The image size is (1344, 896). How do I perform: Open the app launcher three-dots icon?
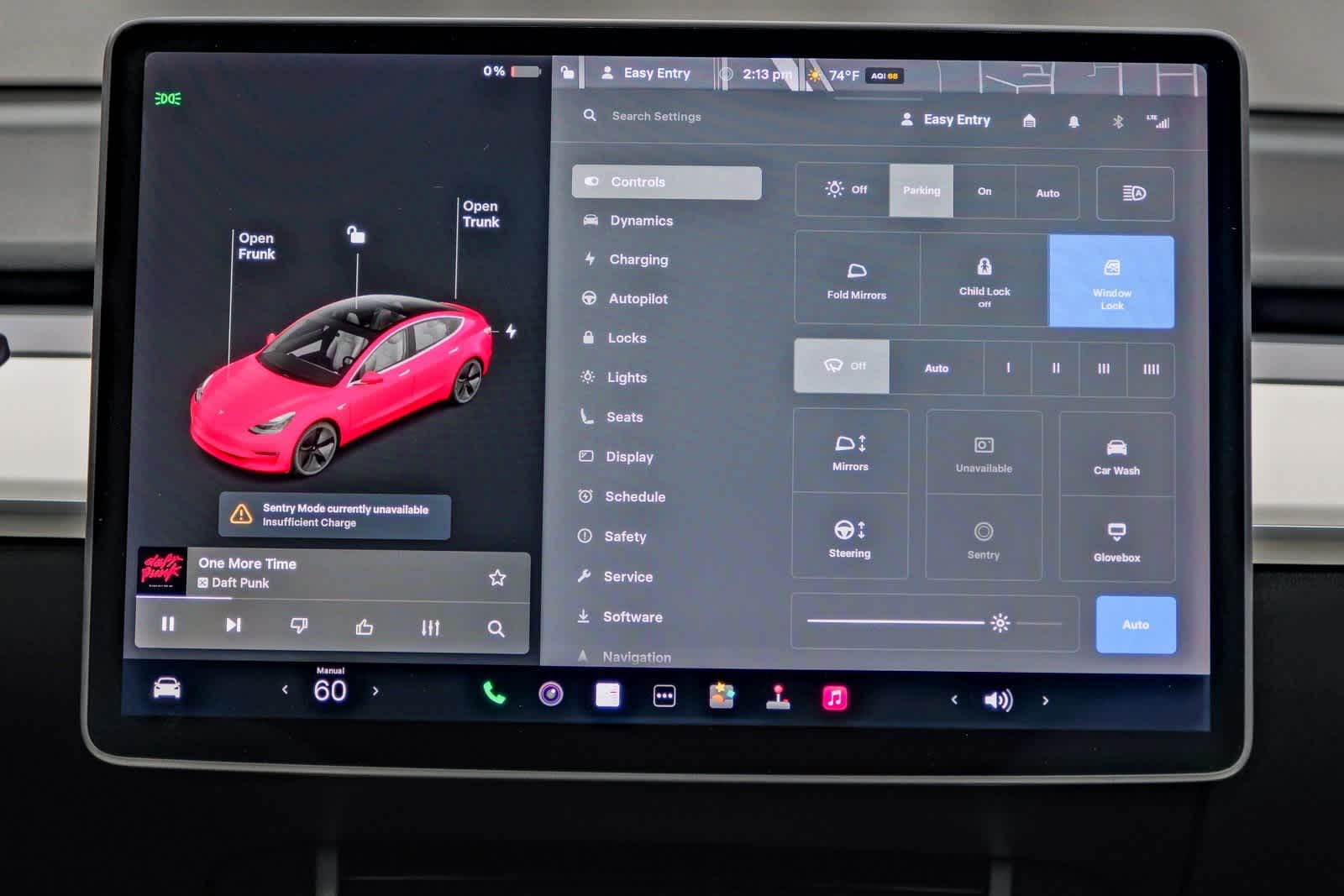coord(664,695)
